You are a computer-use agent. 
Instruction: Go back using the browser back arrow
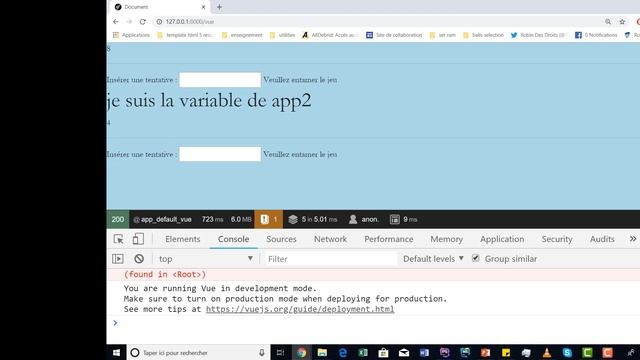click(116, 22)
